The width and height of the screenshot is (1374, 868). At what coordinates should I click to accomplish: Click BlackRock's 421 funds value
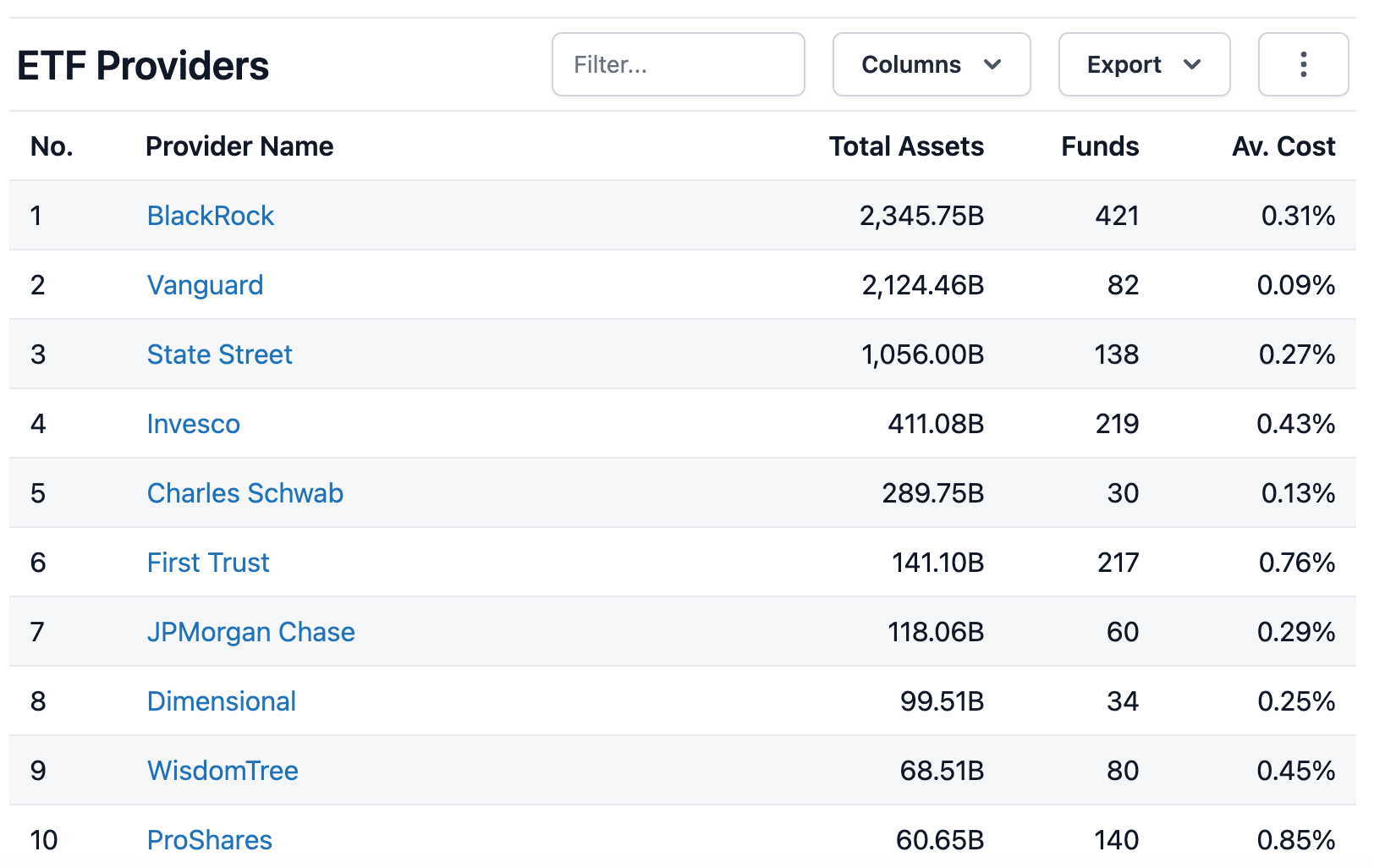(1117, 216)
